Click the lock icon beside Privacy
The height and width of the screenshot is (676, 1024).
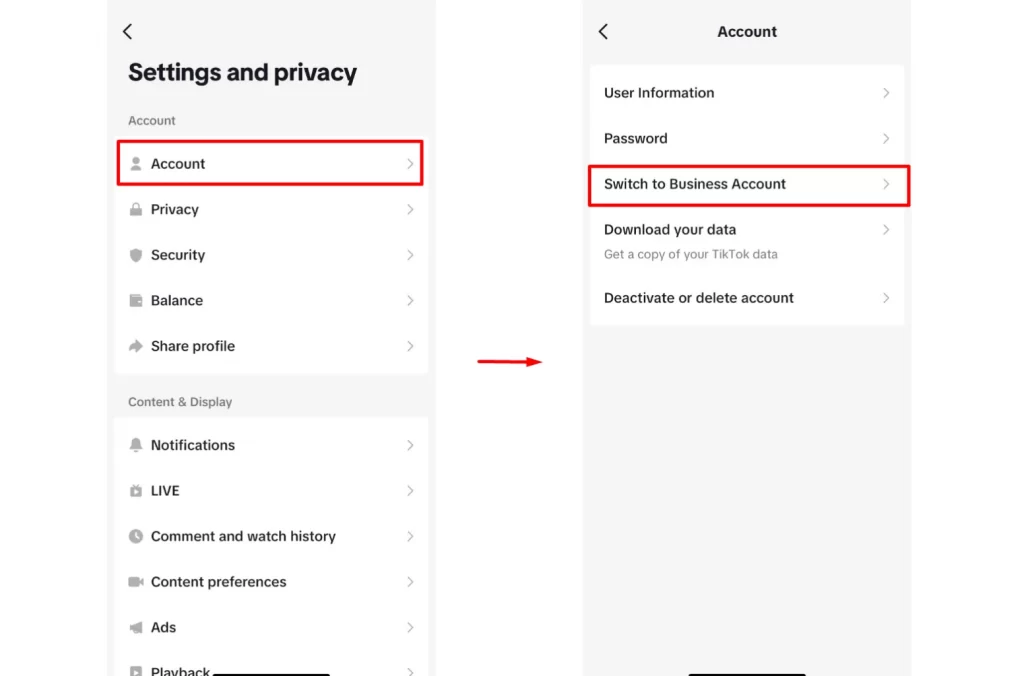[x=136, y=210]
